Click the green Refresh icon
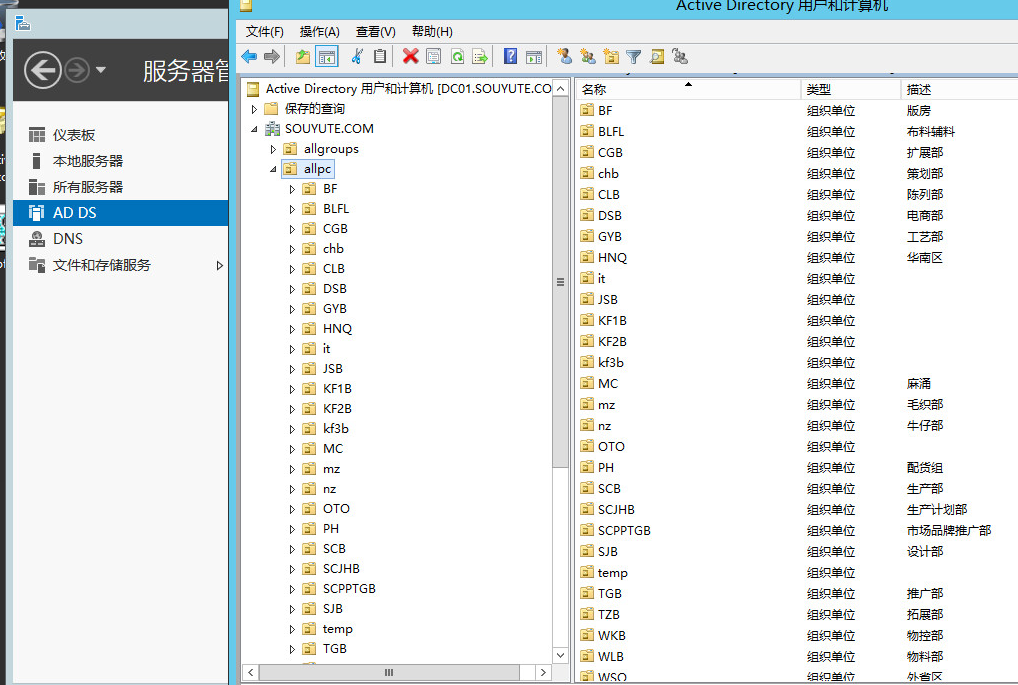The image size is (1018, 685). [457, 56]
